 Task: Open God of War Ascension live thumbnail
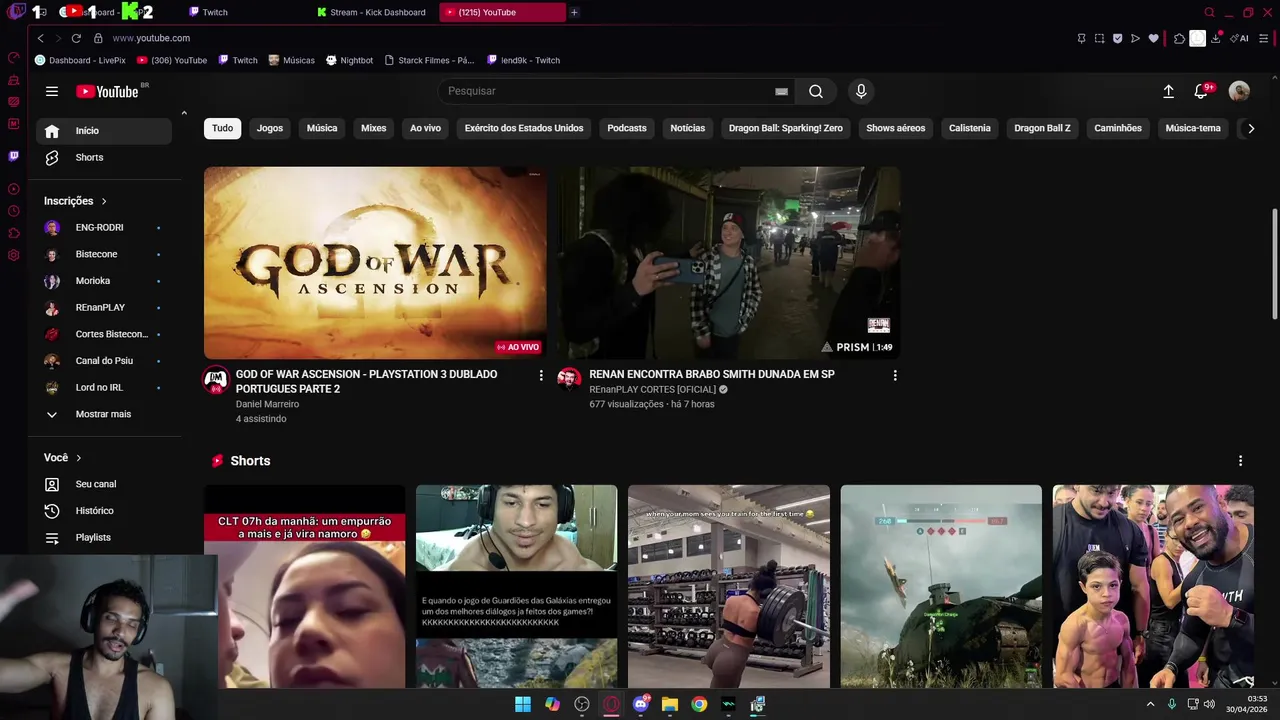375,263
